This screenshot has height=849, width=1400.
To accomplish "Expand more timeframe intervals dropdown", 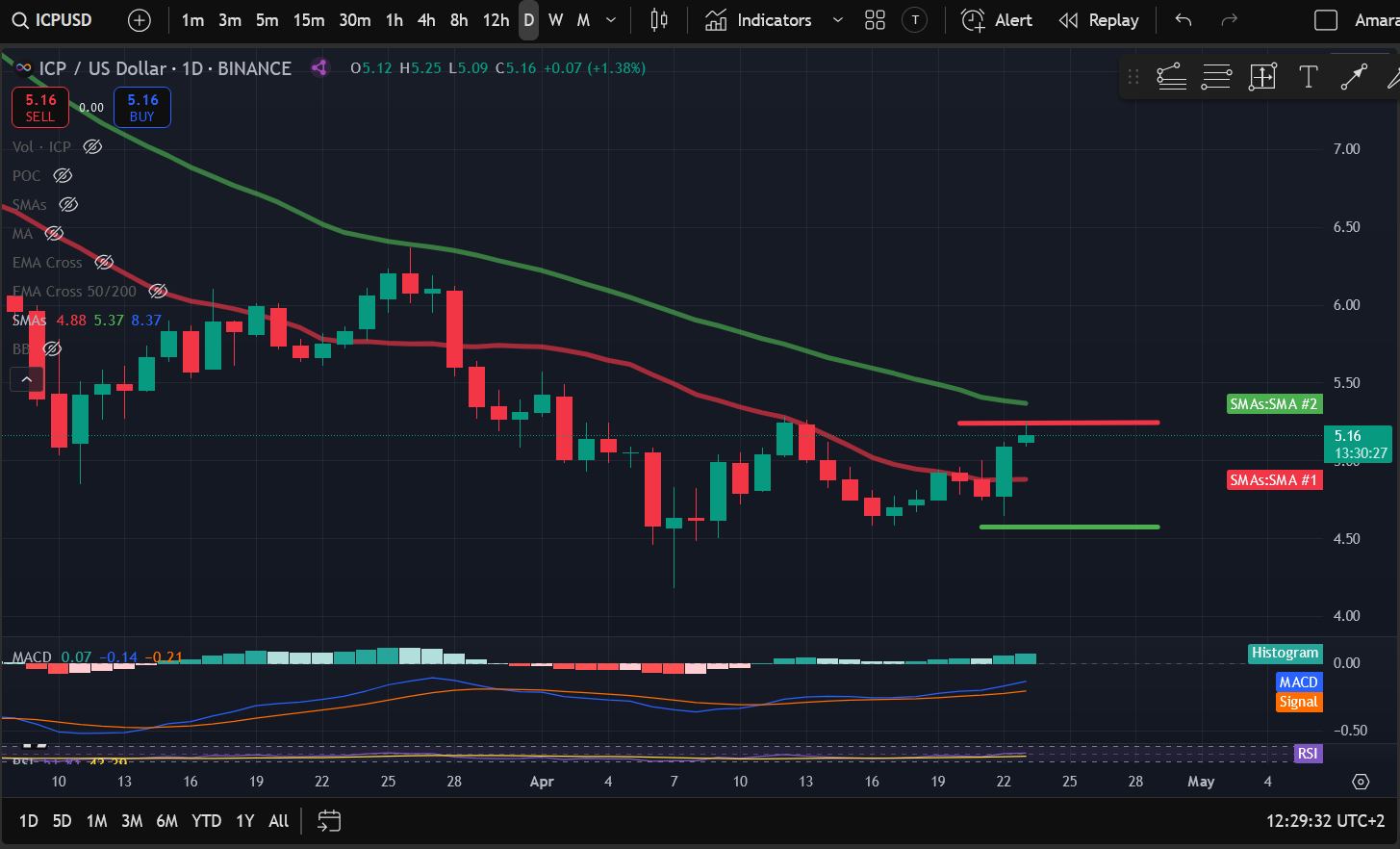I will [x=611, y=20].
